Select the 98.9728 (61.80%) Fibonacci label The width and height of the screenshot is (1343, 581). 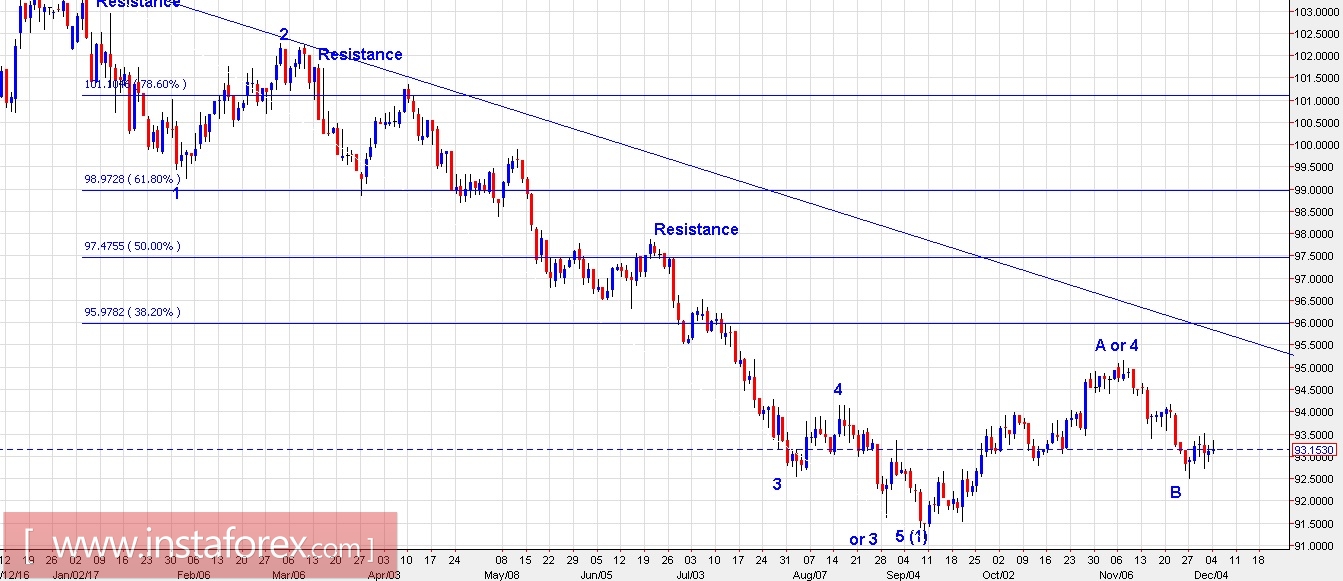click(x=133, y=179)
